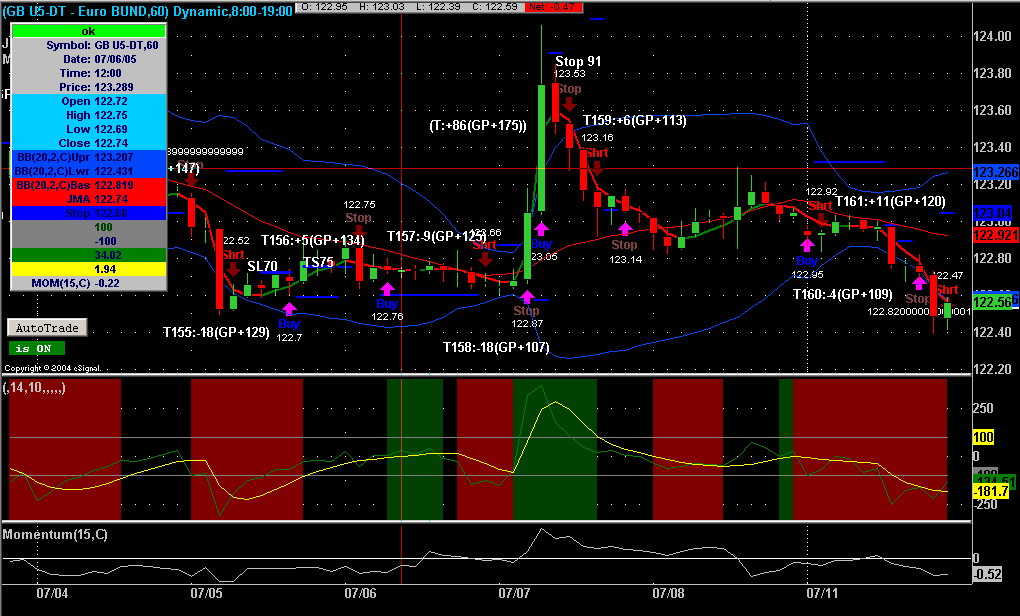Click the High 122.75 row

(x=88, y=115)
